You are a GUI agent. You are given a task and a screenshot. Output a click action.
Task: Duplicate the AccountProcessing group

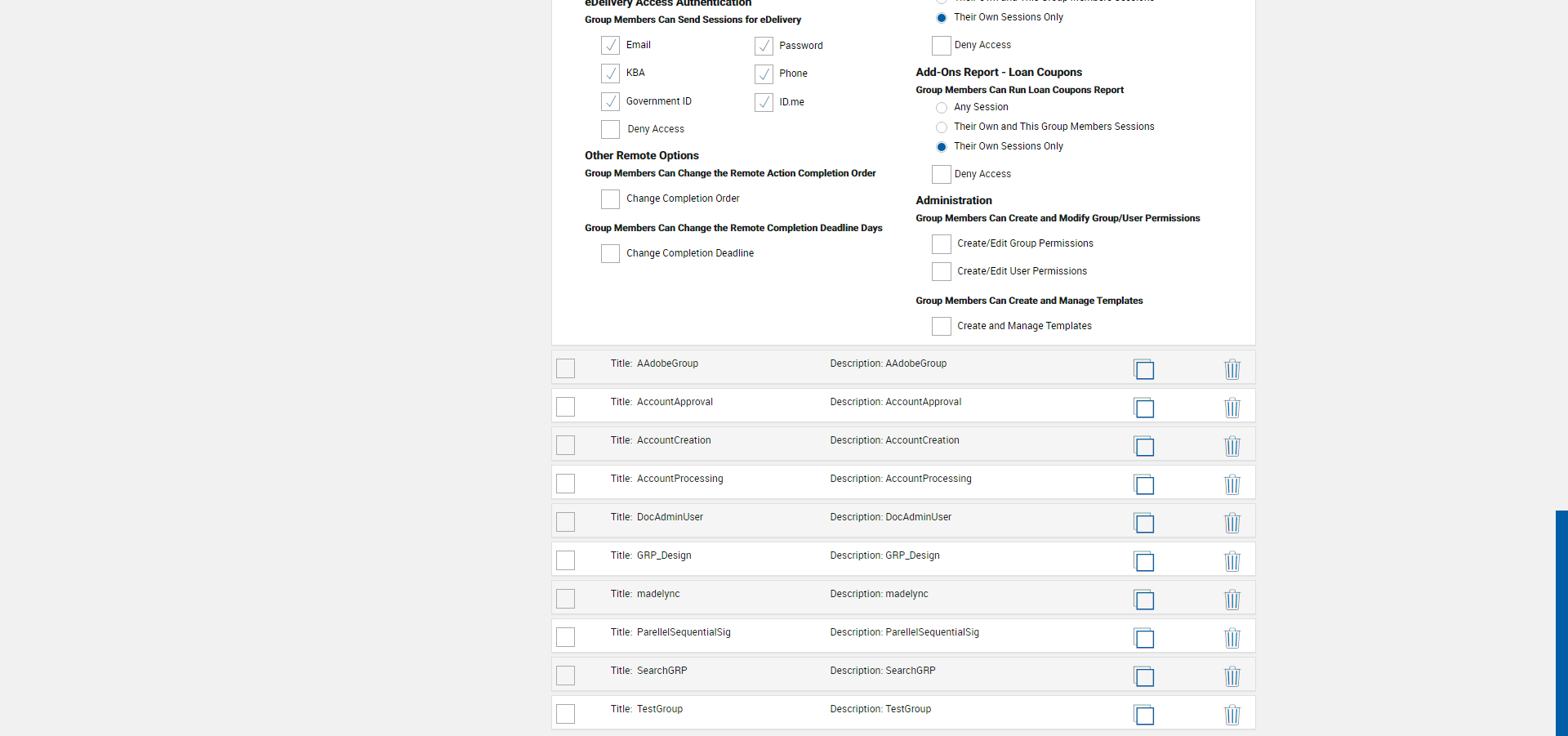tap(1144, 484)
